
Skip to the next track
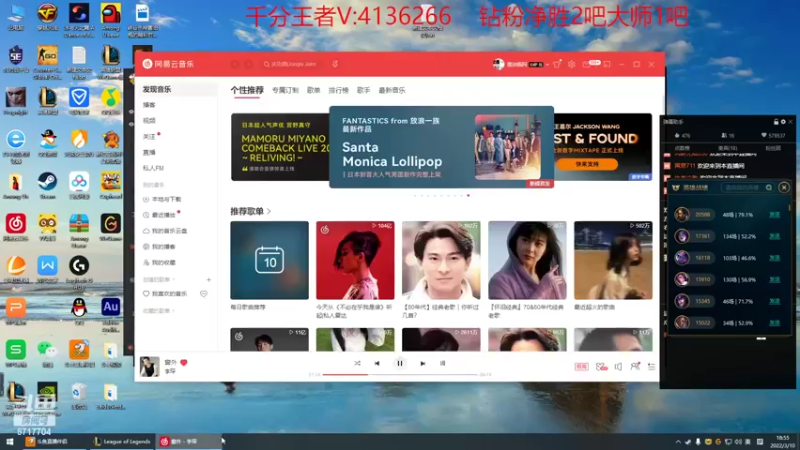(x=422, y=363)
